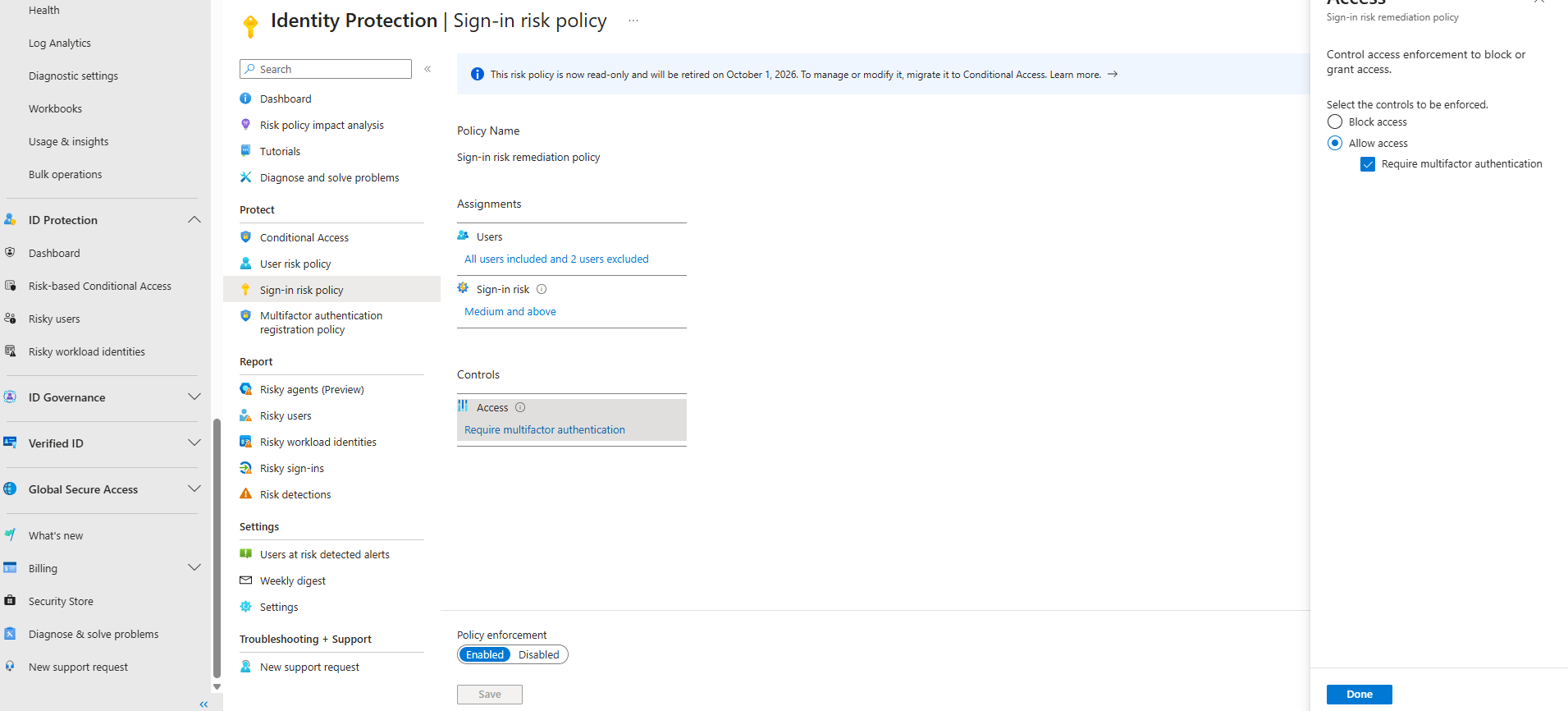Open the Medium and above sign-in risk link
This screenshot has height=711, width=1568.
[510, 311]
